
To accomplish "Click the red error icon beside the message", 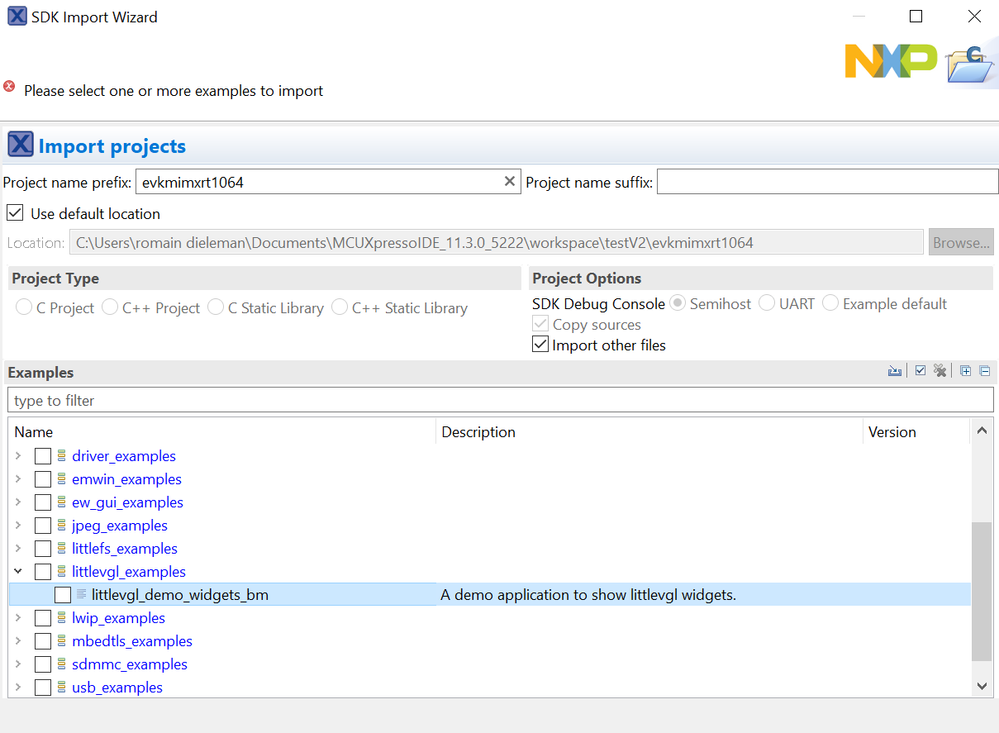I will point(9,85).
